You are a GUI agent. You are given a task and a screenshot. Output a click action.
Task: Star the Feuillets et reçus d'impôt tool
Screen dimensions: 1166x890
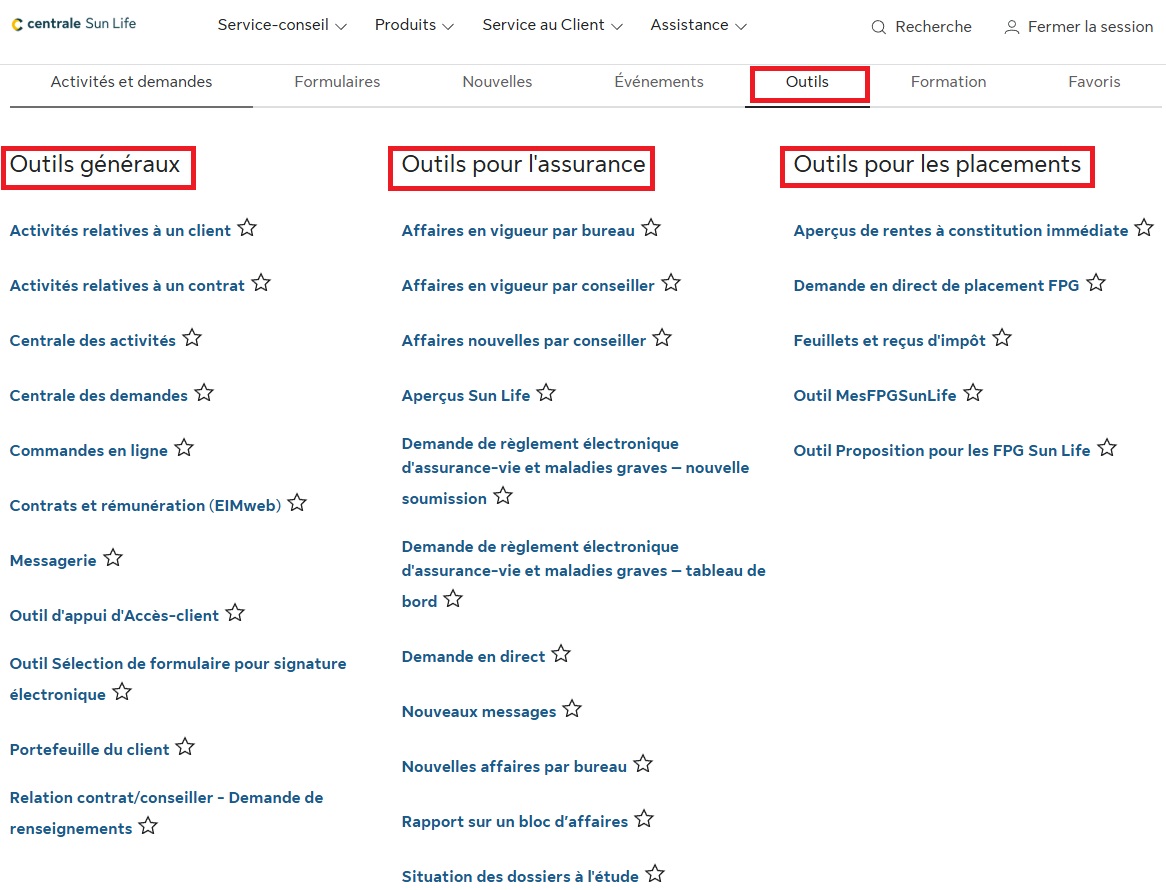pyautogui.click(x=1002, y=338)
